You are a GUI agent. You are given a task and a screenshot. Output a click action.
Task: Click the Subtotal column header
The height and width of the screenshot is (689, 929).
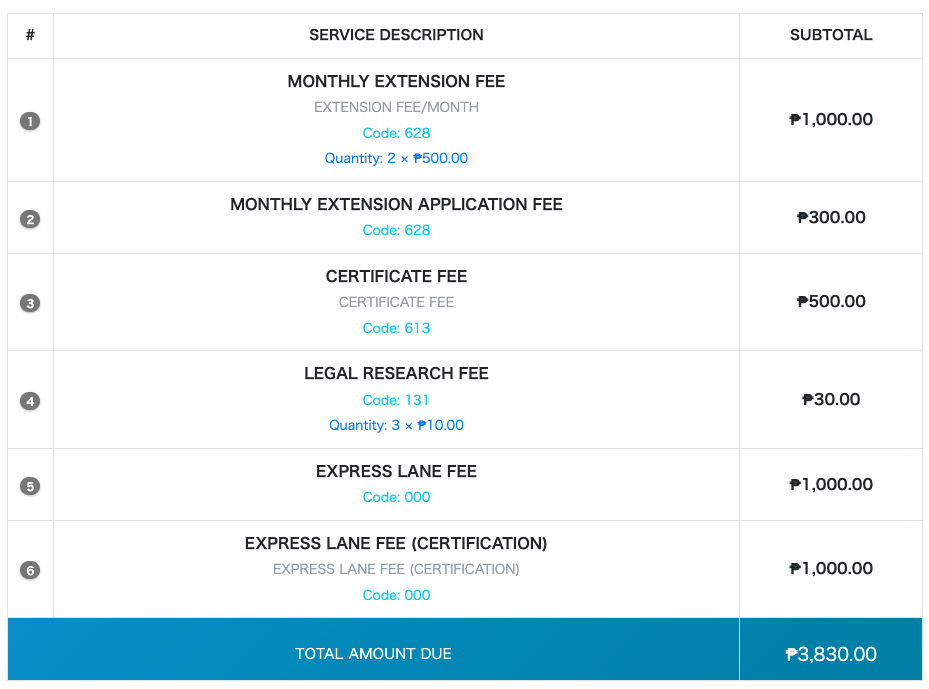pyautogui.click(x=831, y=35)
